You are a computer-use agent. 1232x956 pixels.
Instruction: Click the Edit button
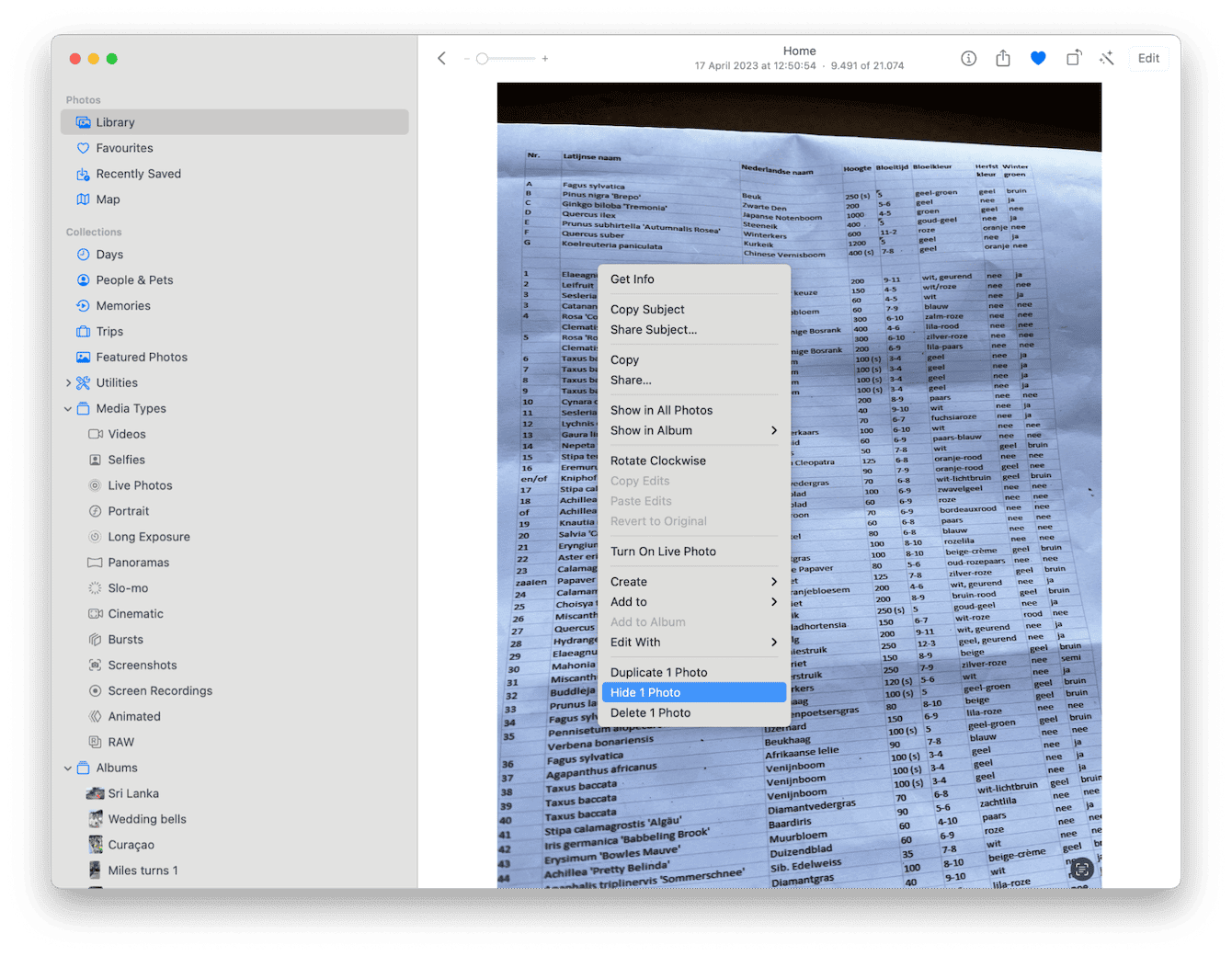pos(1148,58)
